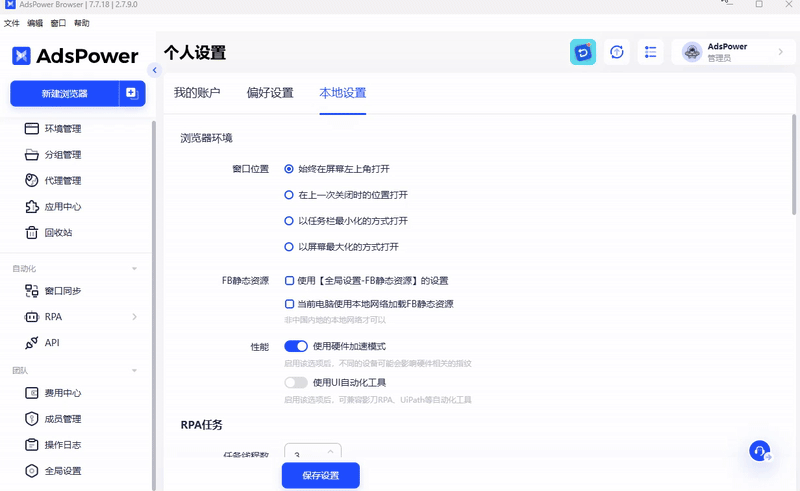This screenshot has width=800, height=491.
Task: Open customer support headset button
Action: click(x=760, y=451)
